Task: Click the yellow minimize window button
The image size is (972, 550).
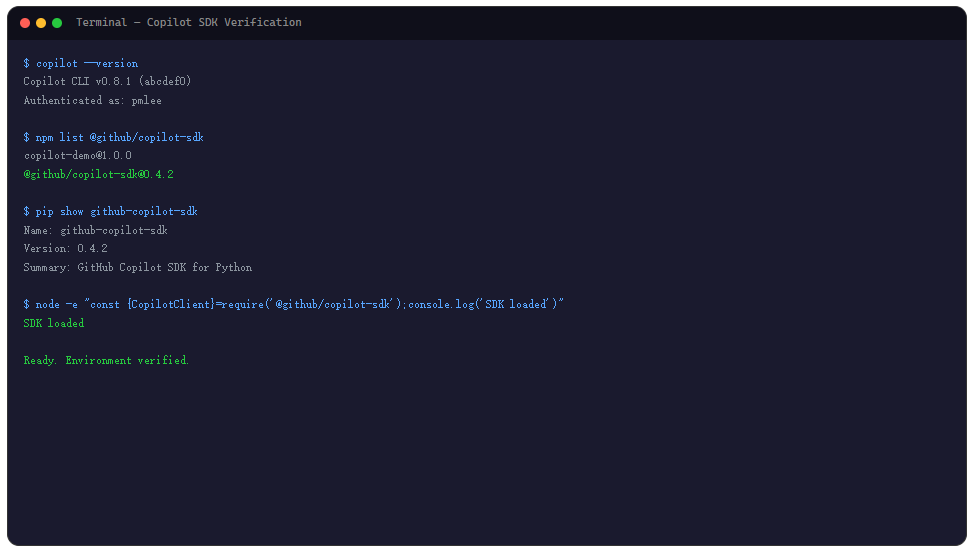Action: [41, 23]
